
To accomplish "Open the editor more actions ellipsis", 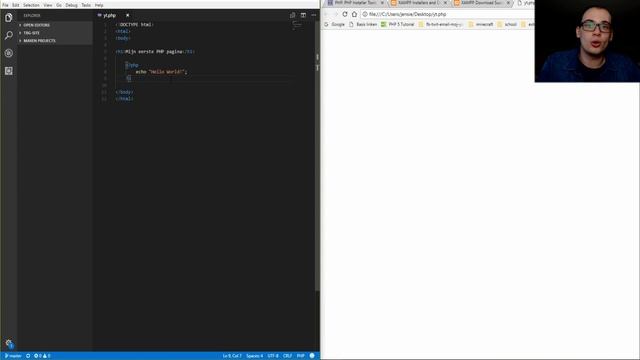I will point(313,15).
